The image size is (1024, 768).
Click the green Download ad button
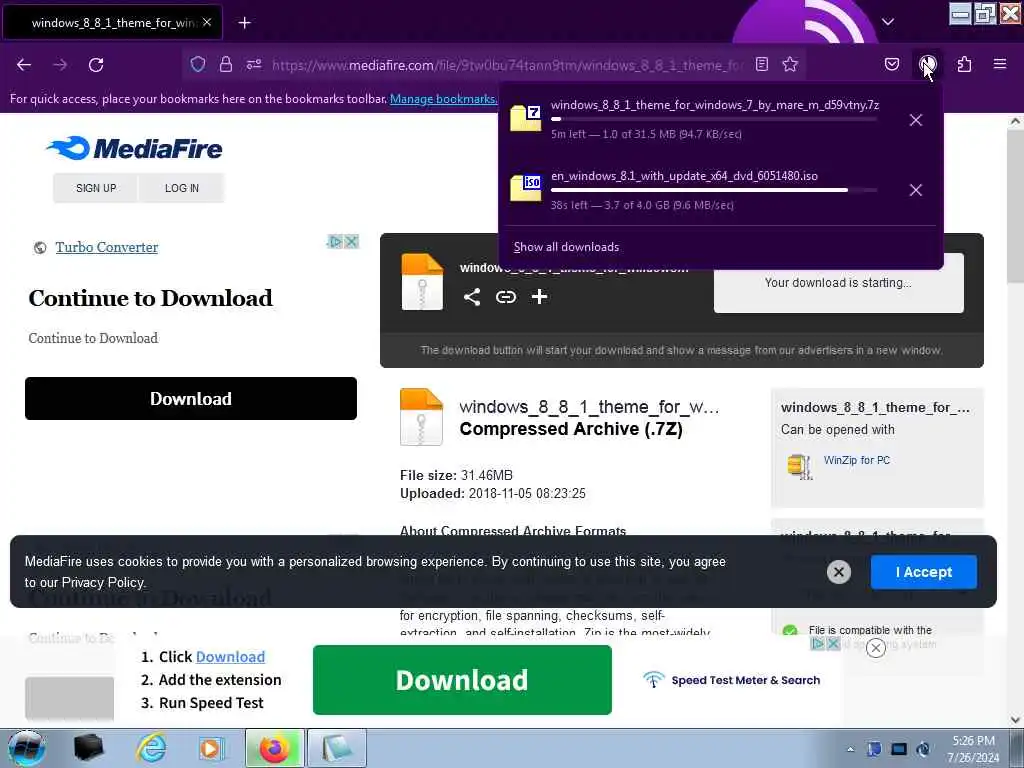462,680
